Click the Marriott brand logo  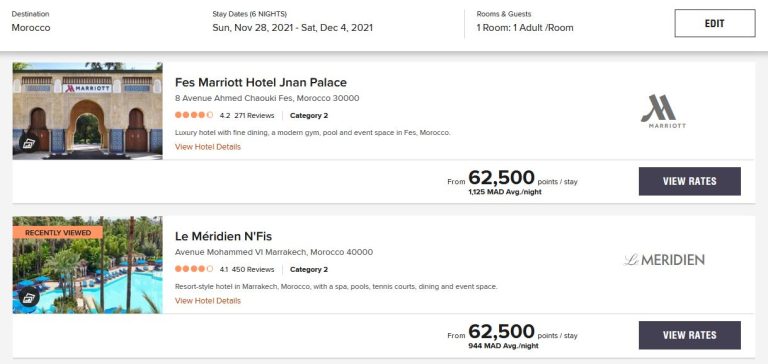click(x=663, y=111)
